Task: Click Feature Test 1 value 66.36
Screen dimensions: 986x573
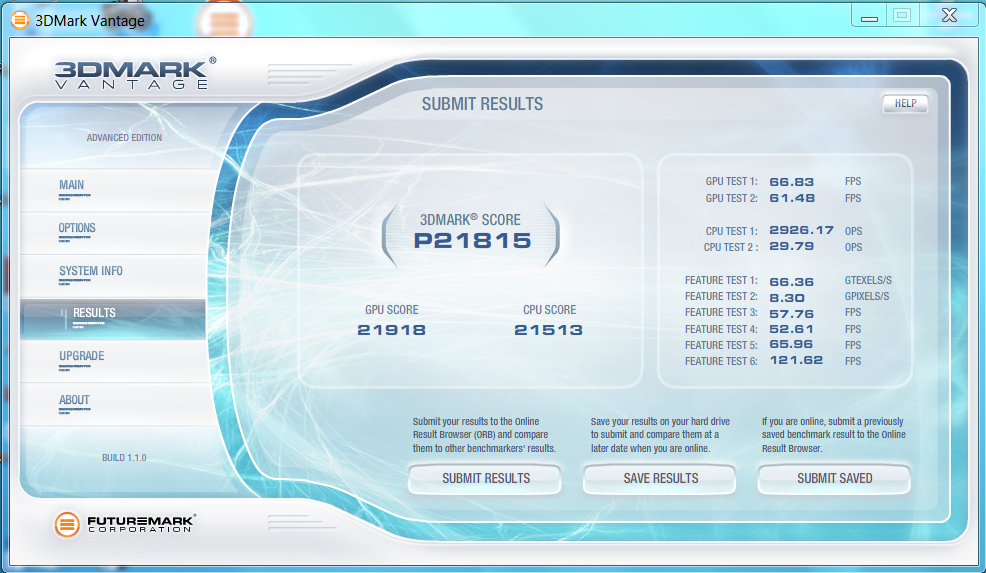Action: [x=792, y=282]
